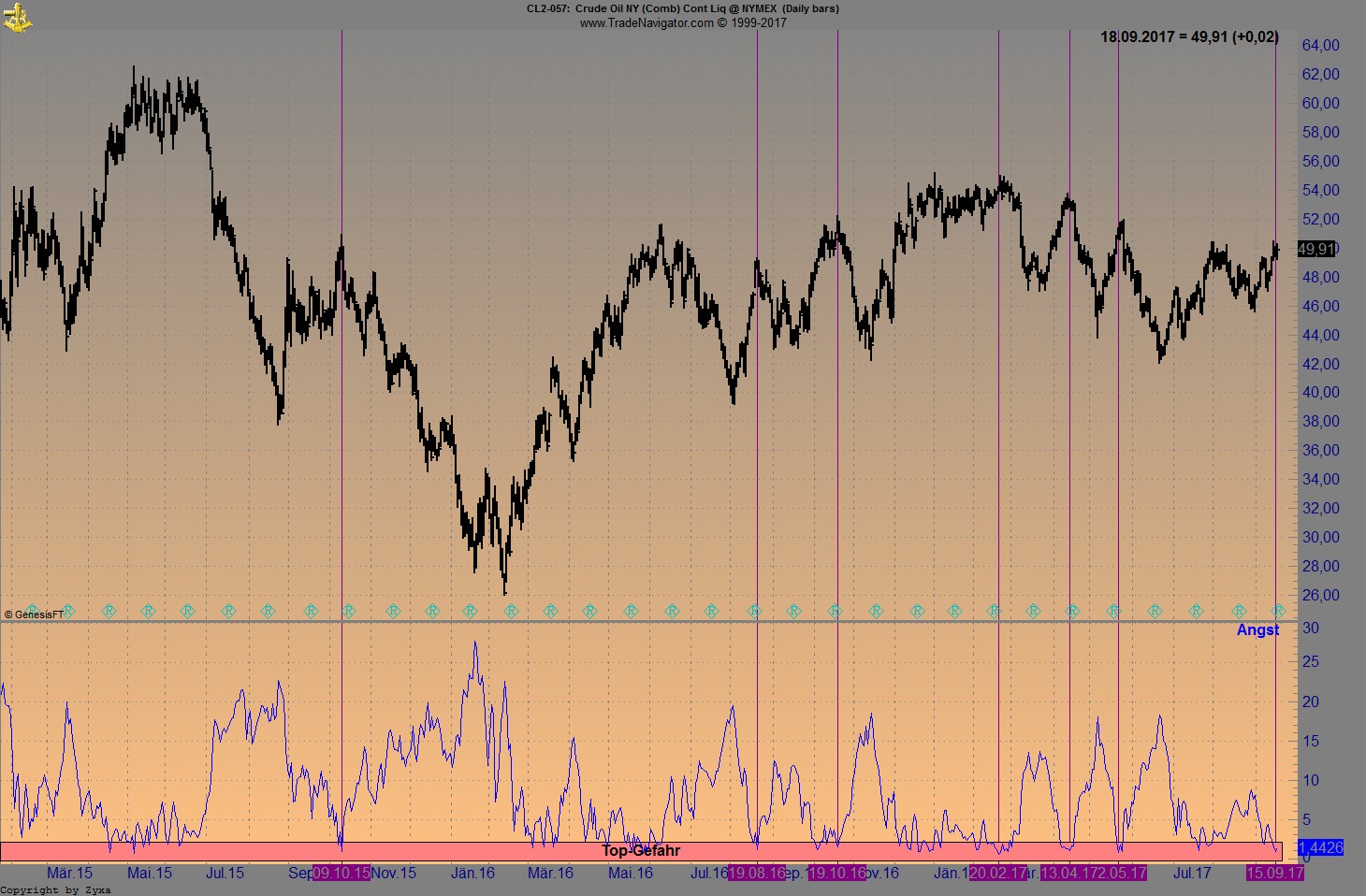Click the R marker near the 19.10.16 line

coord(836,611)
